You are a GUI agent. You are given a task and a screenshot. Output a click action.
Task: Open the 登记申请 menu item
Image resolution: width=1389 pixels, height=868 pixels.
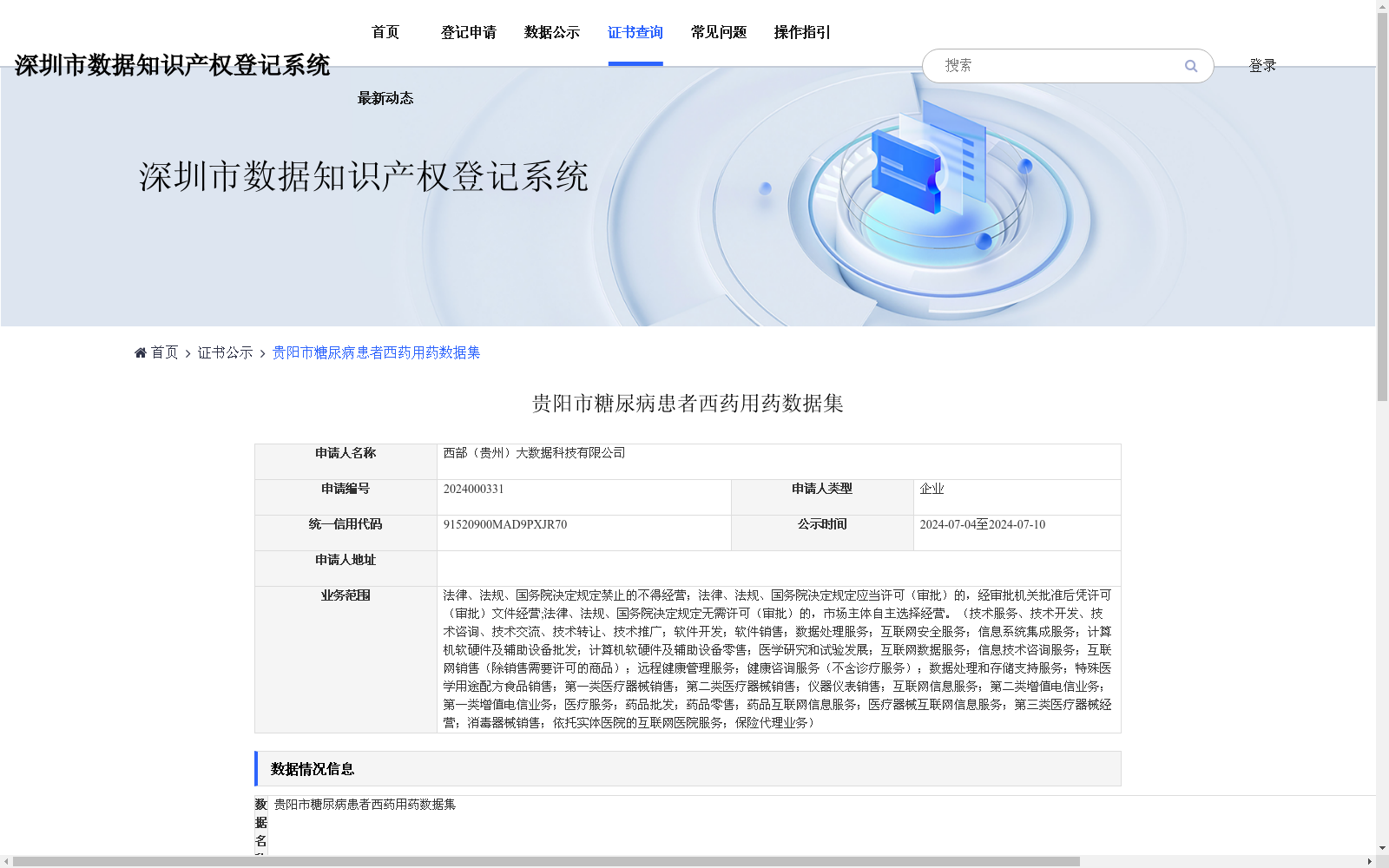click(469, 32)
